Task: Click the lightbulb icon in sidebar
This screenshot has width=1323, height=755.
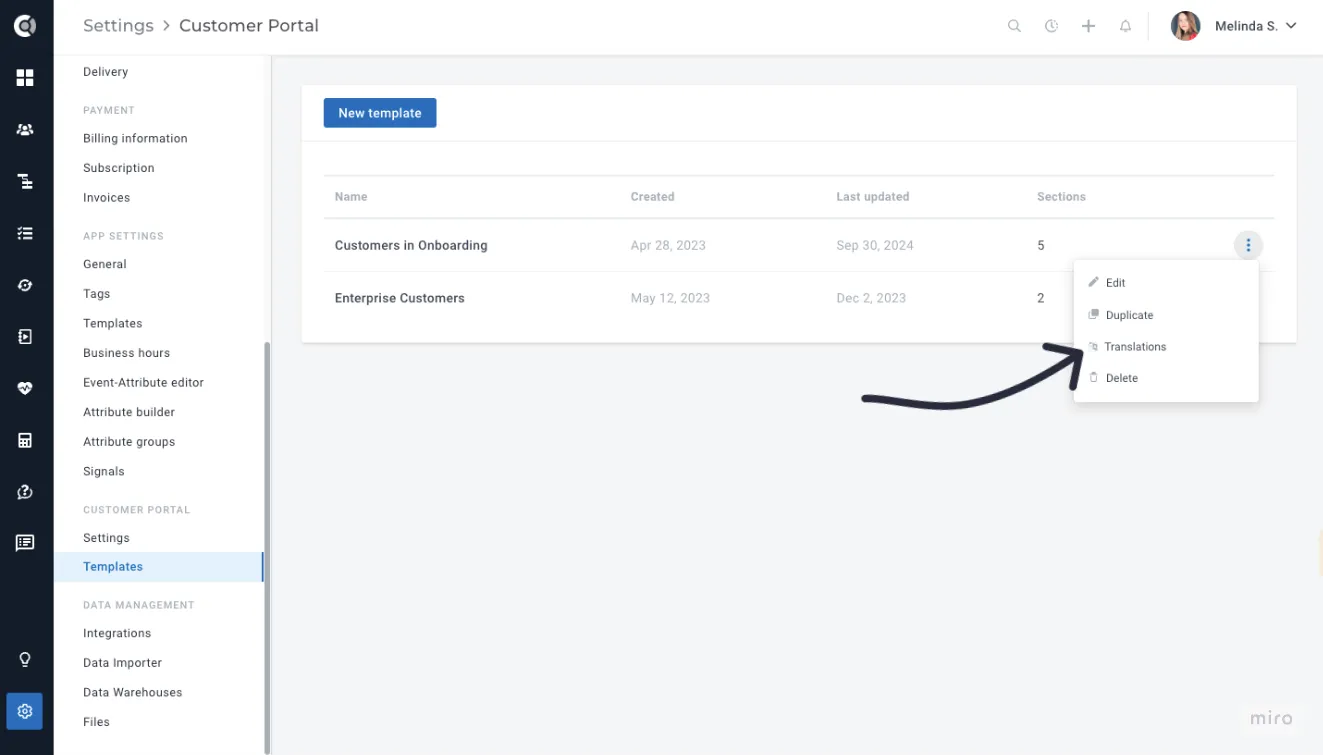Action: [x=25, y=660]
